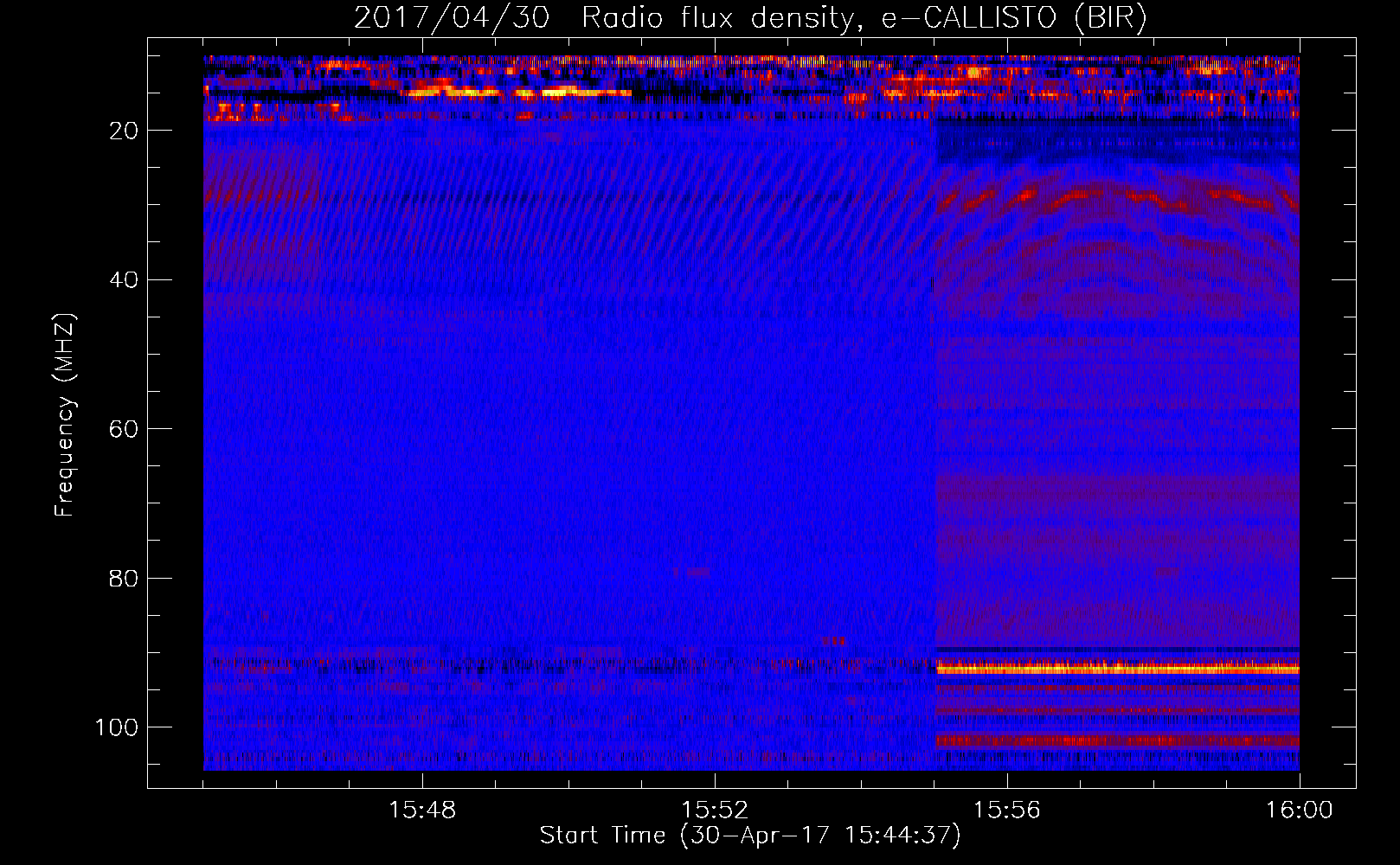Click the bright yellow band near 92 MHz
Viewport: 1400px width, 865px height.
(1117, 669)
